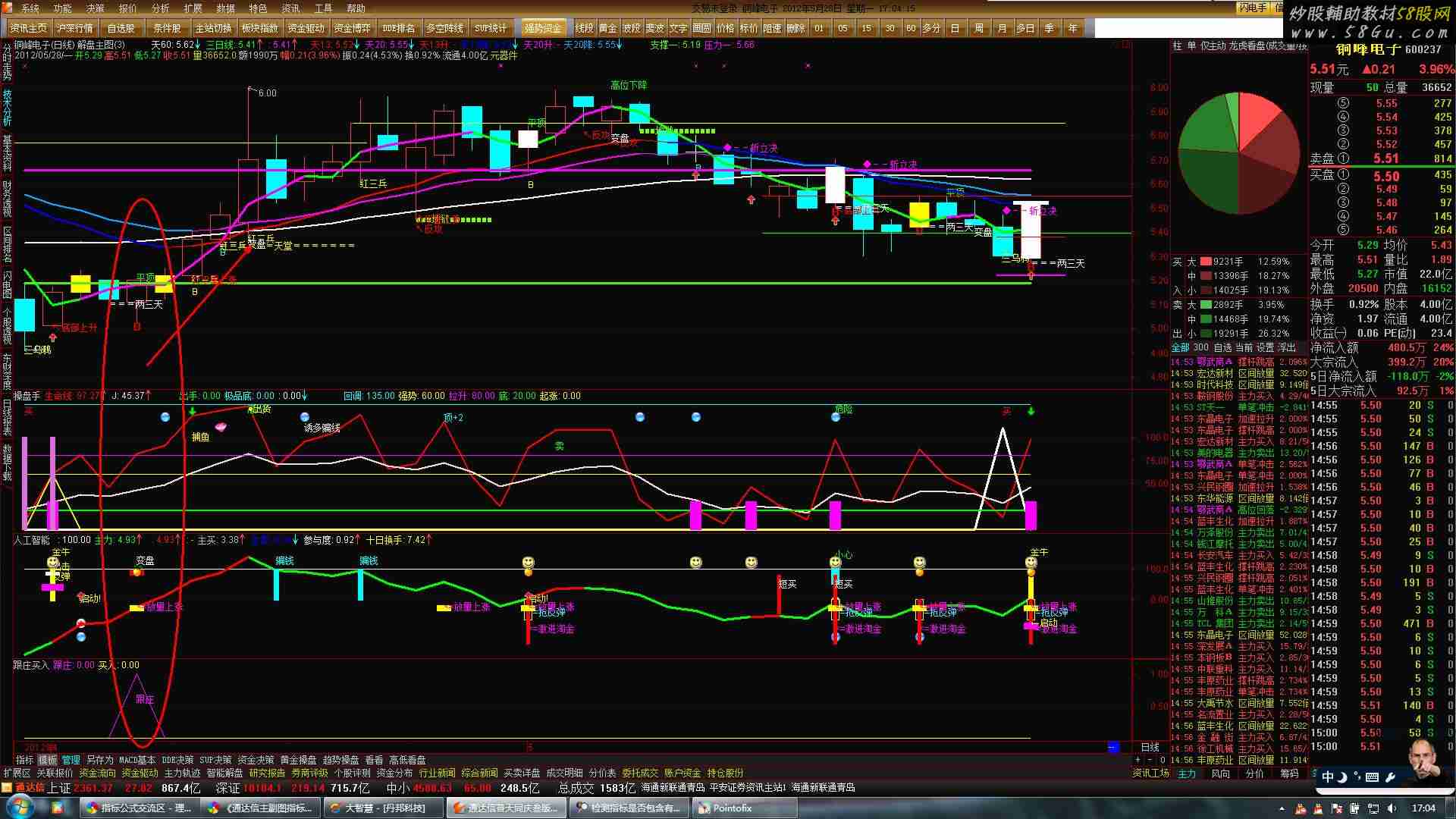Toggle the 强势资金 highlighted toolbar button
The image size is (1456, 819).
point(542,28)
